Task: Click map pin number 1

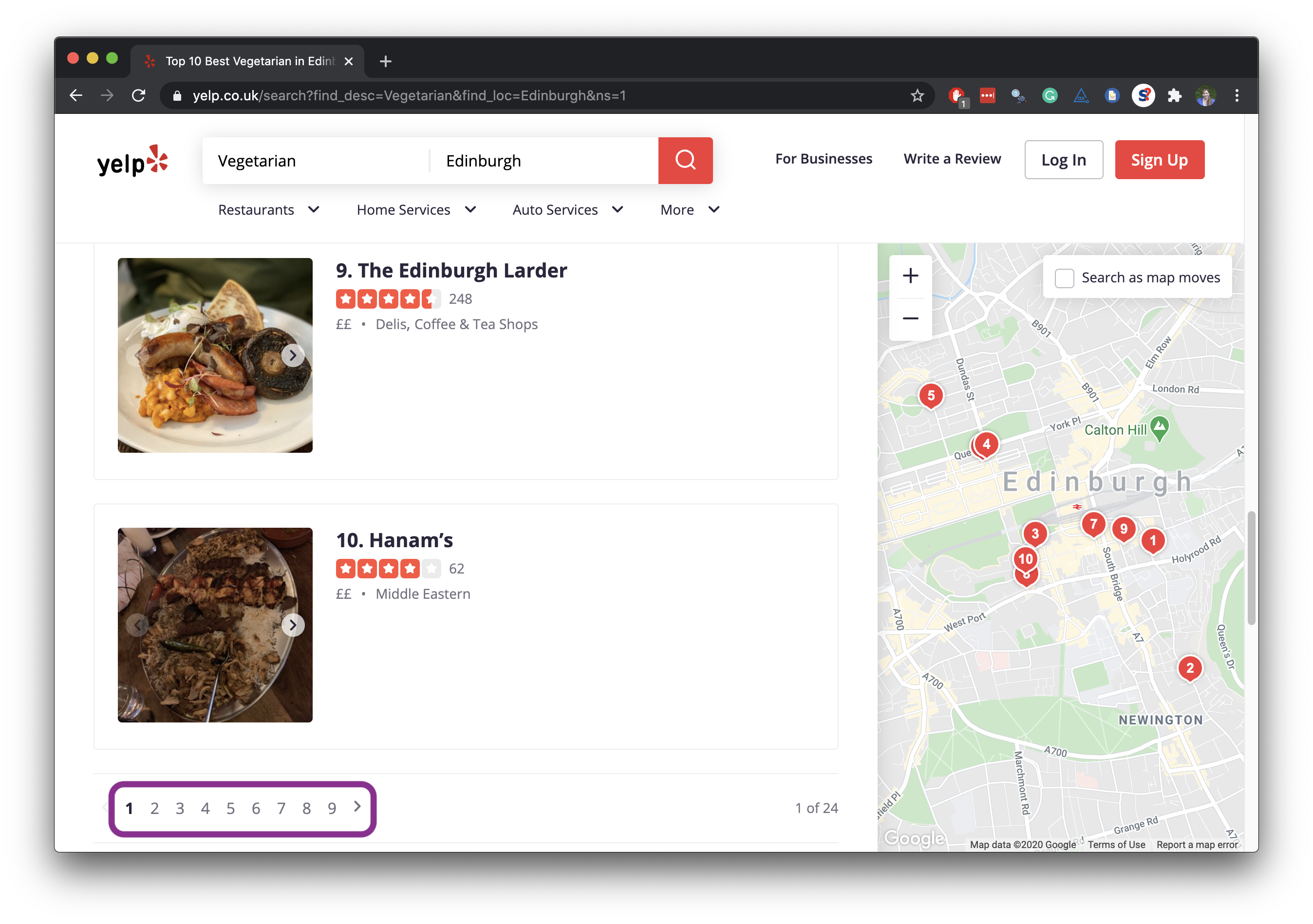Action: click(x=1153, y=540)
